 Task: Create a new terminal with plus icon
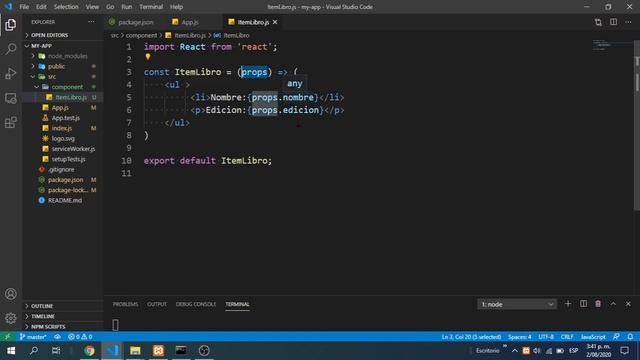[568, 304]
